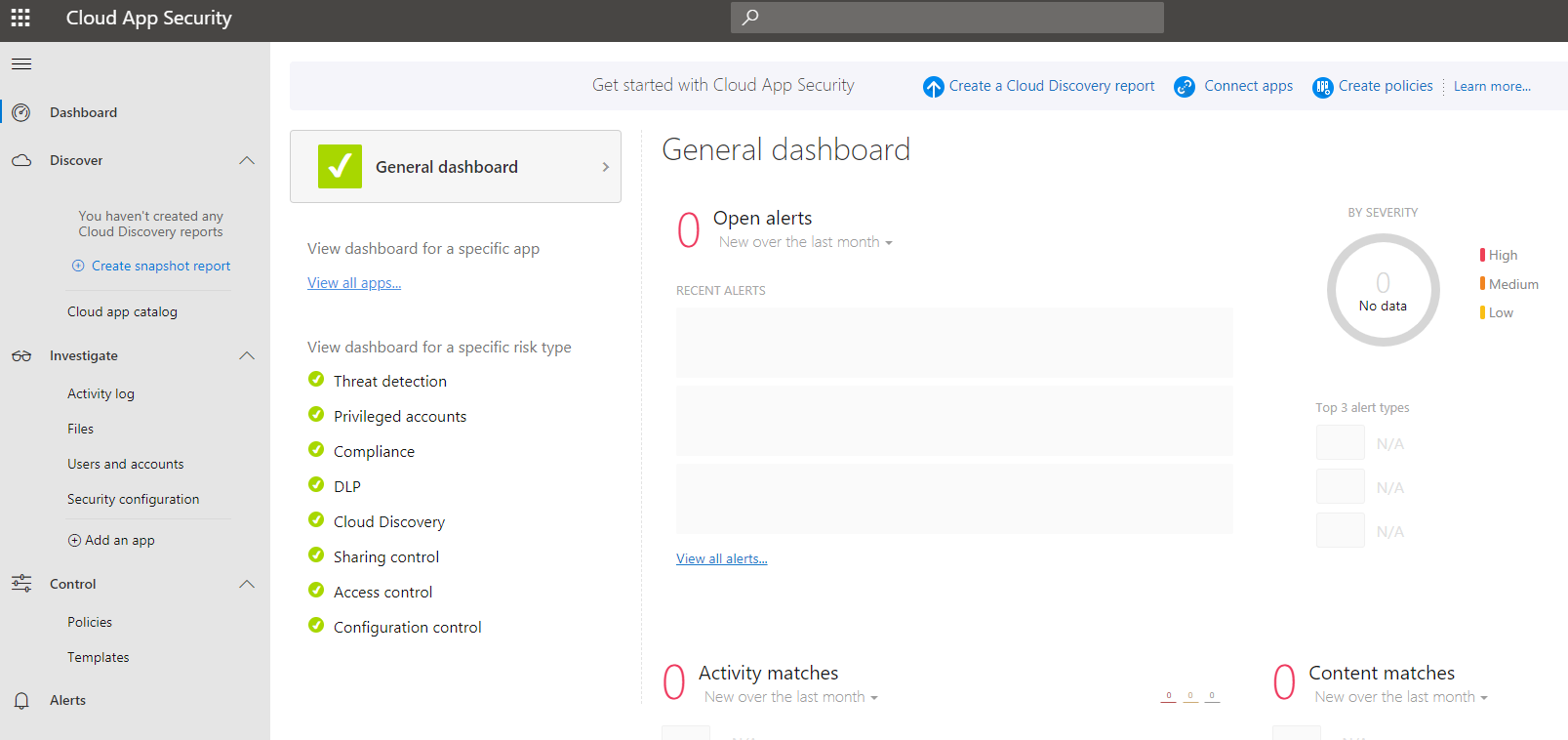1568x740 pixels.
Task: Open Cloud Discovery risk dashboard
Action: (x=389, y=522)
